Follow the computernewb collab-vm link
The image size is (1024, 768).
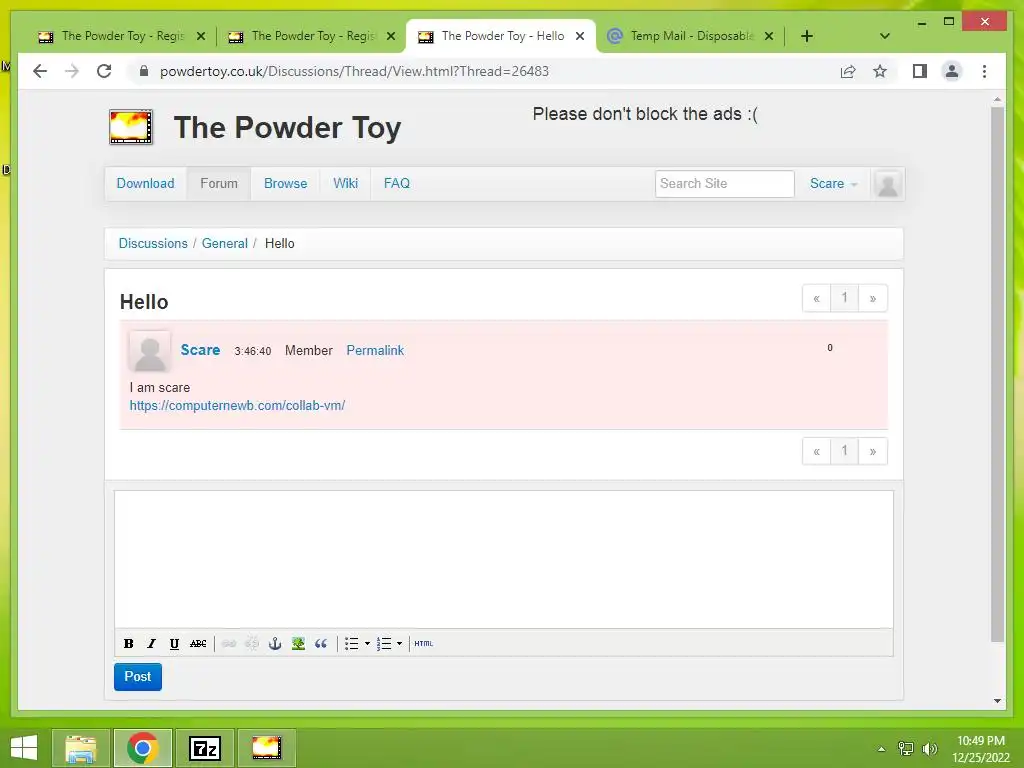click(237, 406)
